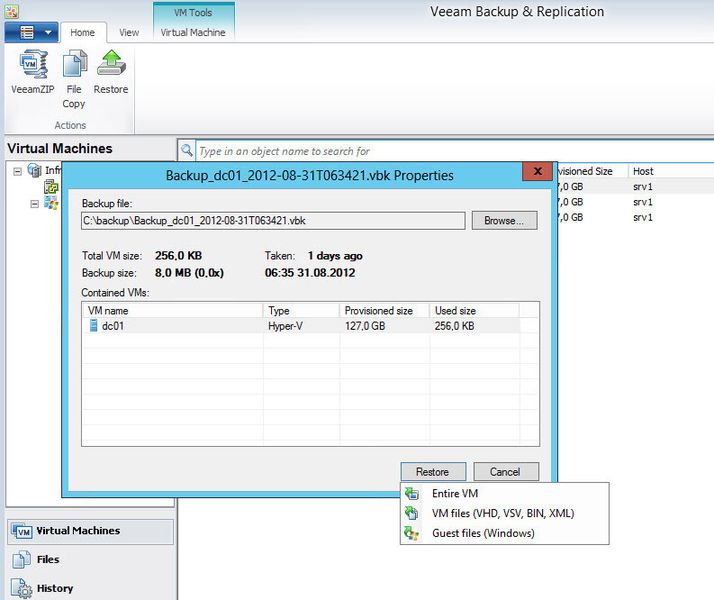Open the Virtual Machines navigation pane
Image resolution: width=714 pixels, height=600 pixels.
point(90,531)
